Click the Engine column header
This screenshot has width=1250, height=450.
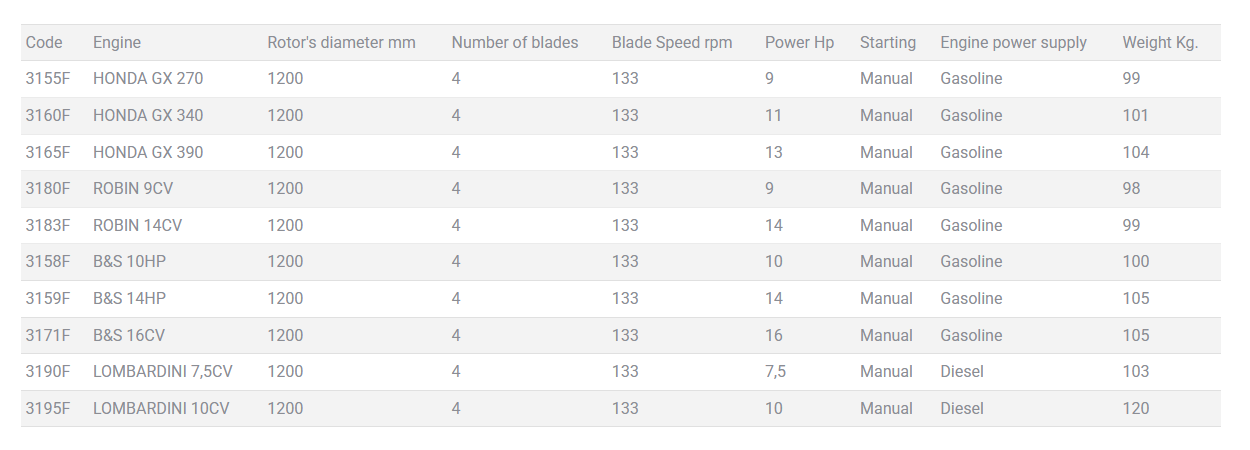[117, 42]
